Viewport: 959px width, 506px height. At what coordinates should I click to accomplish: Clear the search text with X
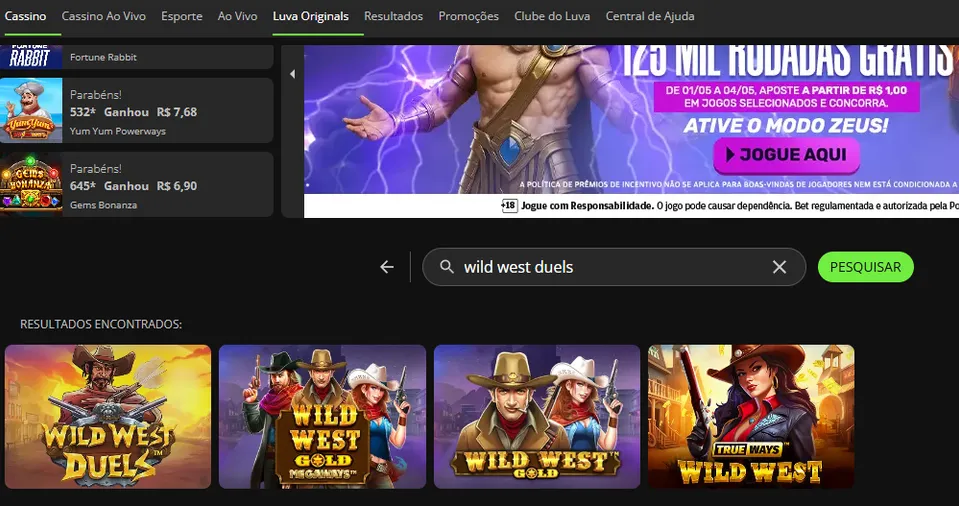pos(779,267)
